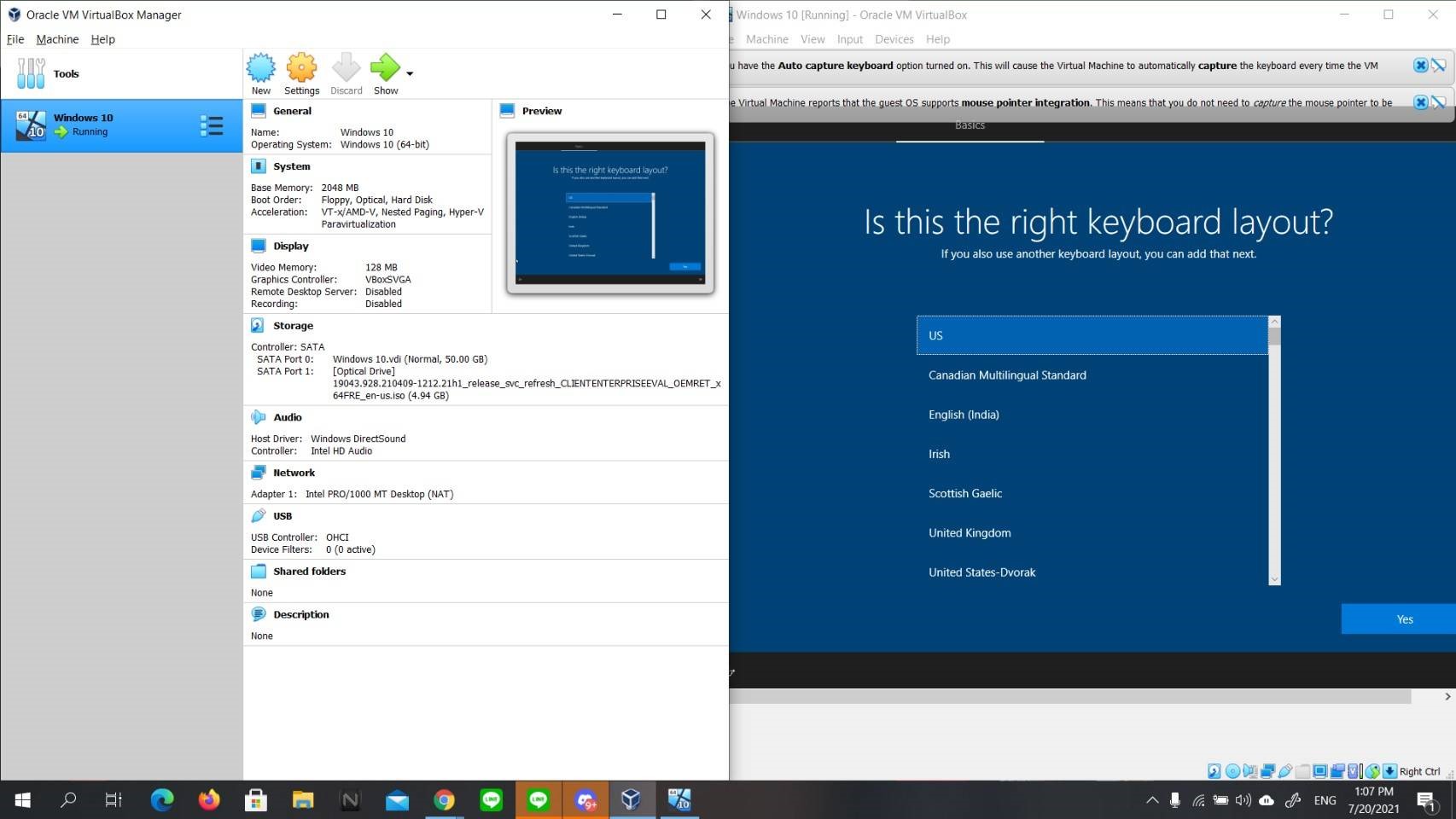
Task: Click the VM window horizontal scrollbar
Action: tap(1070, 696)
